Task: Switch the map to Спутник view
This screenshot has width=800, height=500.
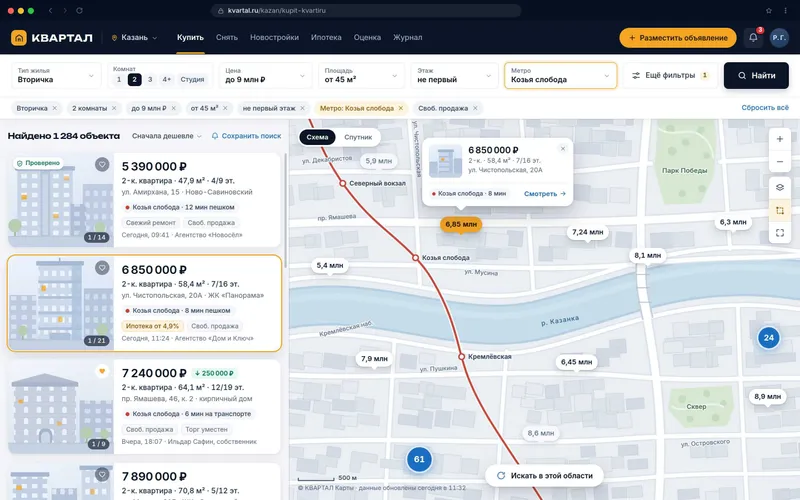Action: coord(358,137)
